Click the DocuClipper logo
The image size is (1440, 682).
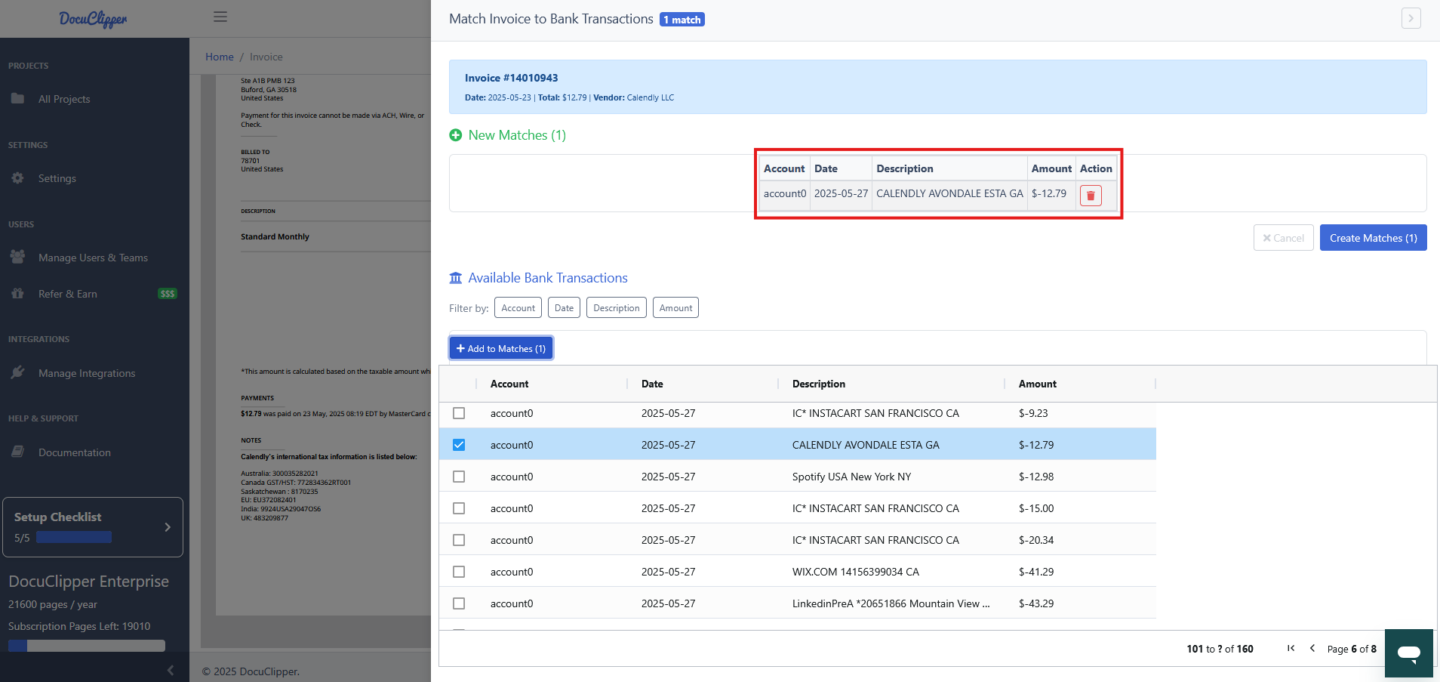(93, 18)
